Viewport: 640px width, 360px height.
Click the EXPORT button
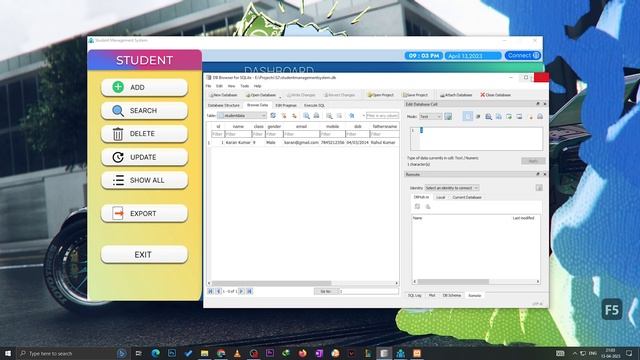point(144,213)
